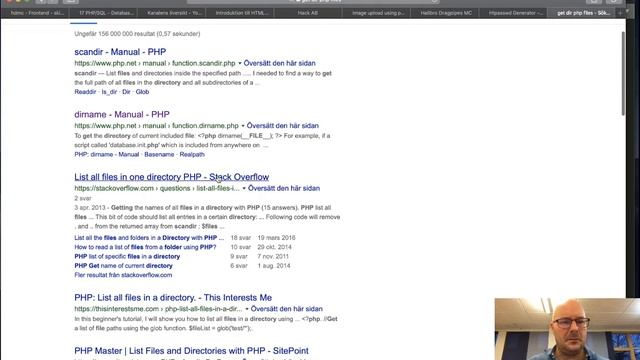Click the '18 svar' answer count
The height and width of the screenshot is (360, 640).
coord(240,238)
